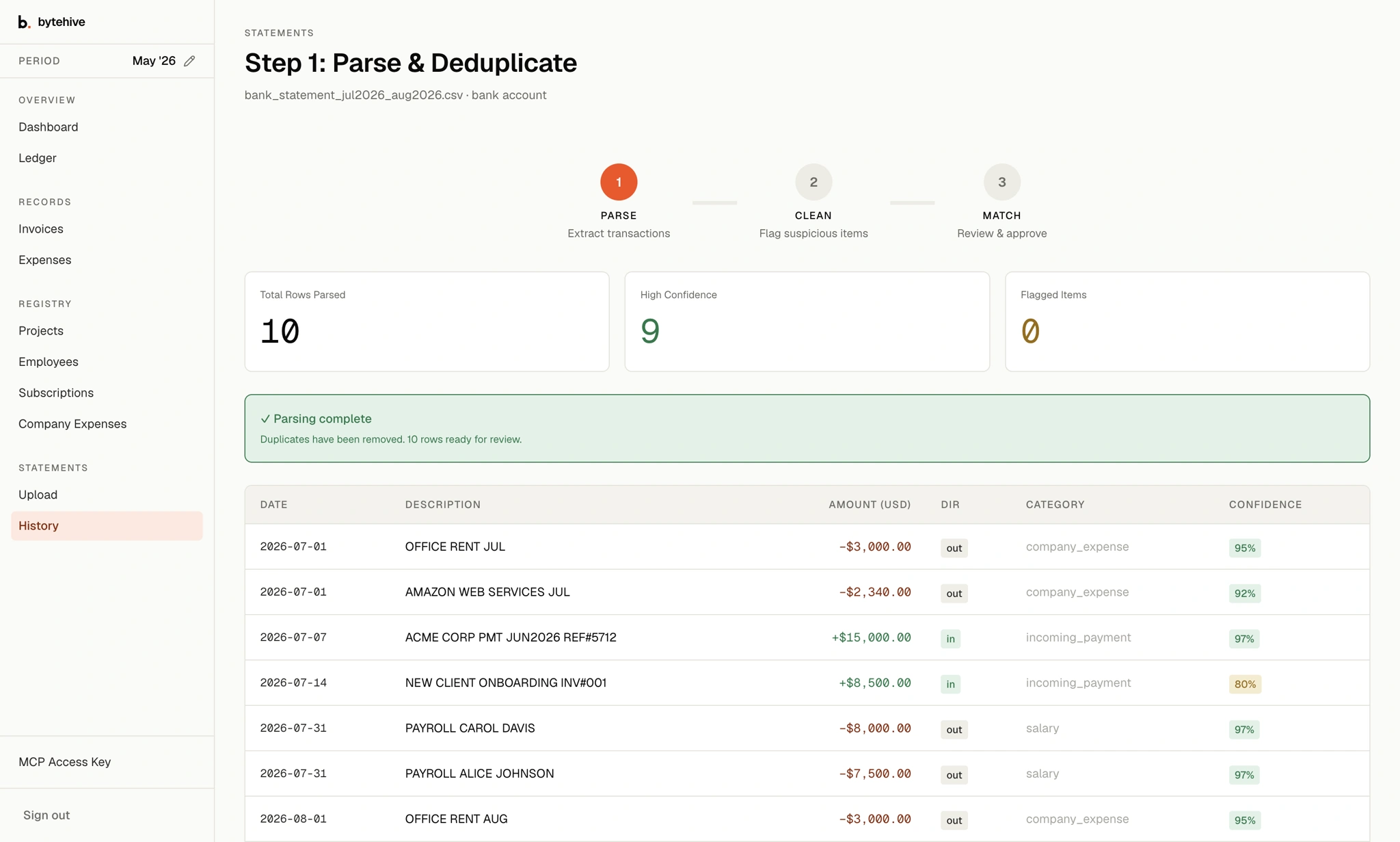Open the Dashboard page

tap(49, 127)
